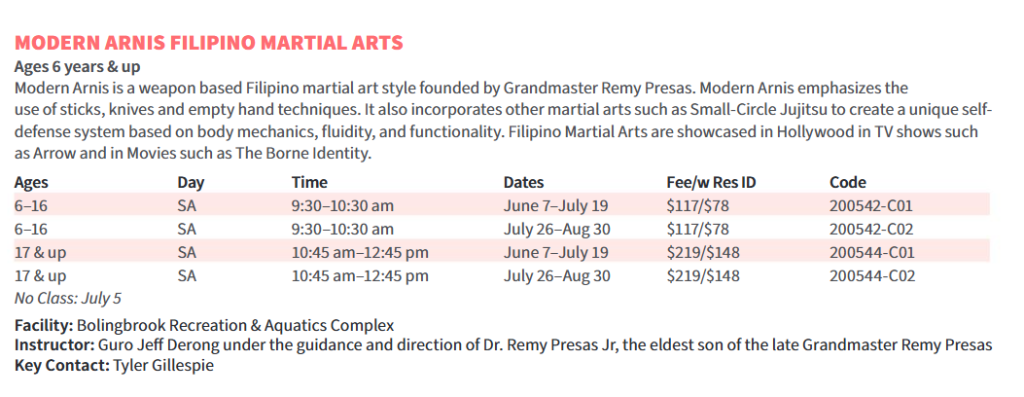Click the Day column header
The height and width of the screenshot is (397, 1024).
pyautogui.click(x=190, y=183)
